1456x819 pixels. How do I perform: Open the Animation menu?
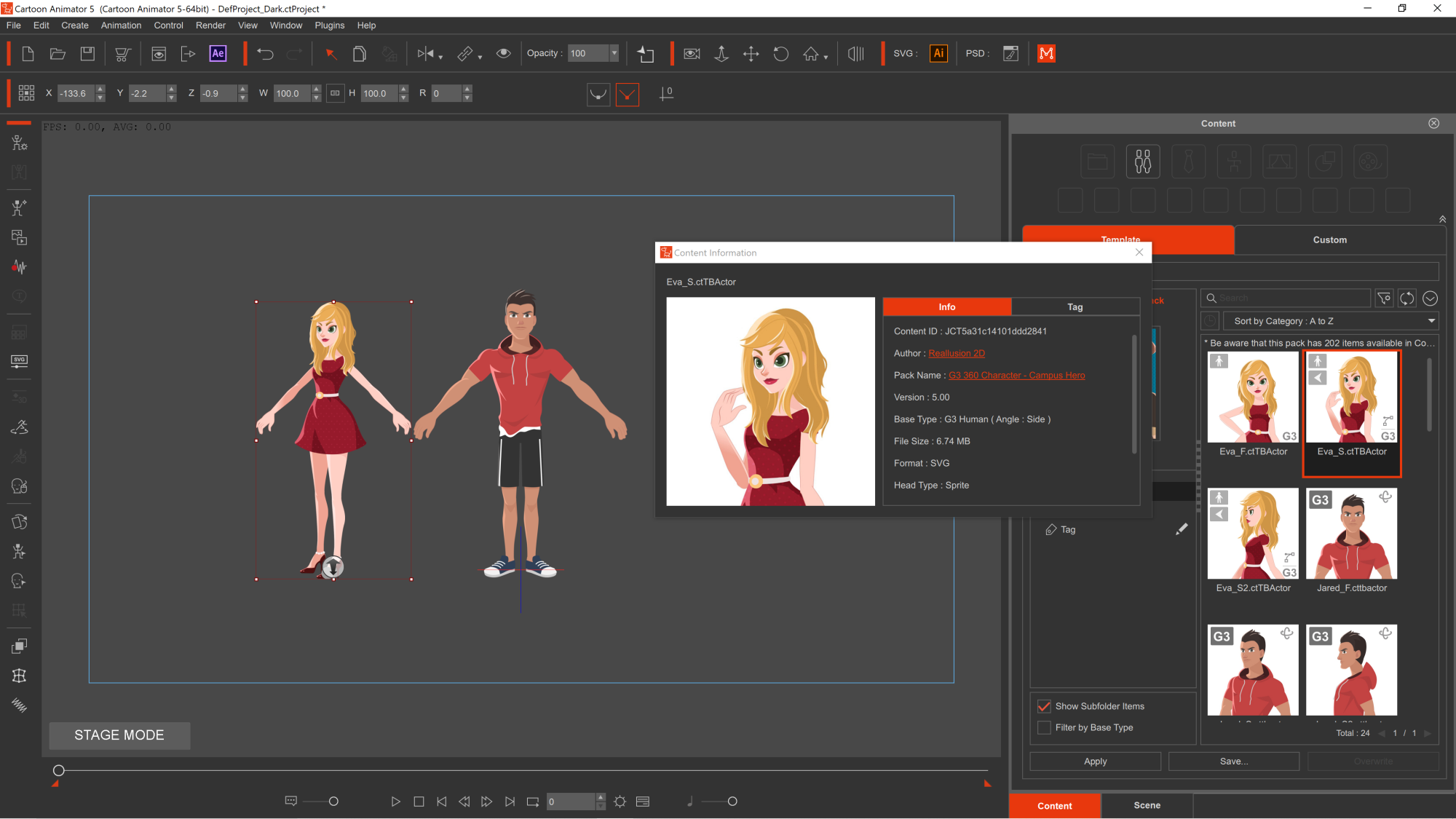pyautogui.click(x=121, y=25)
